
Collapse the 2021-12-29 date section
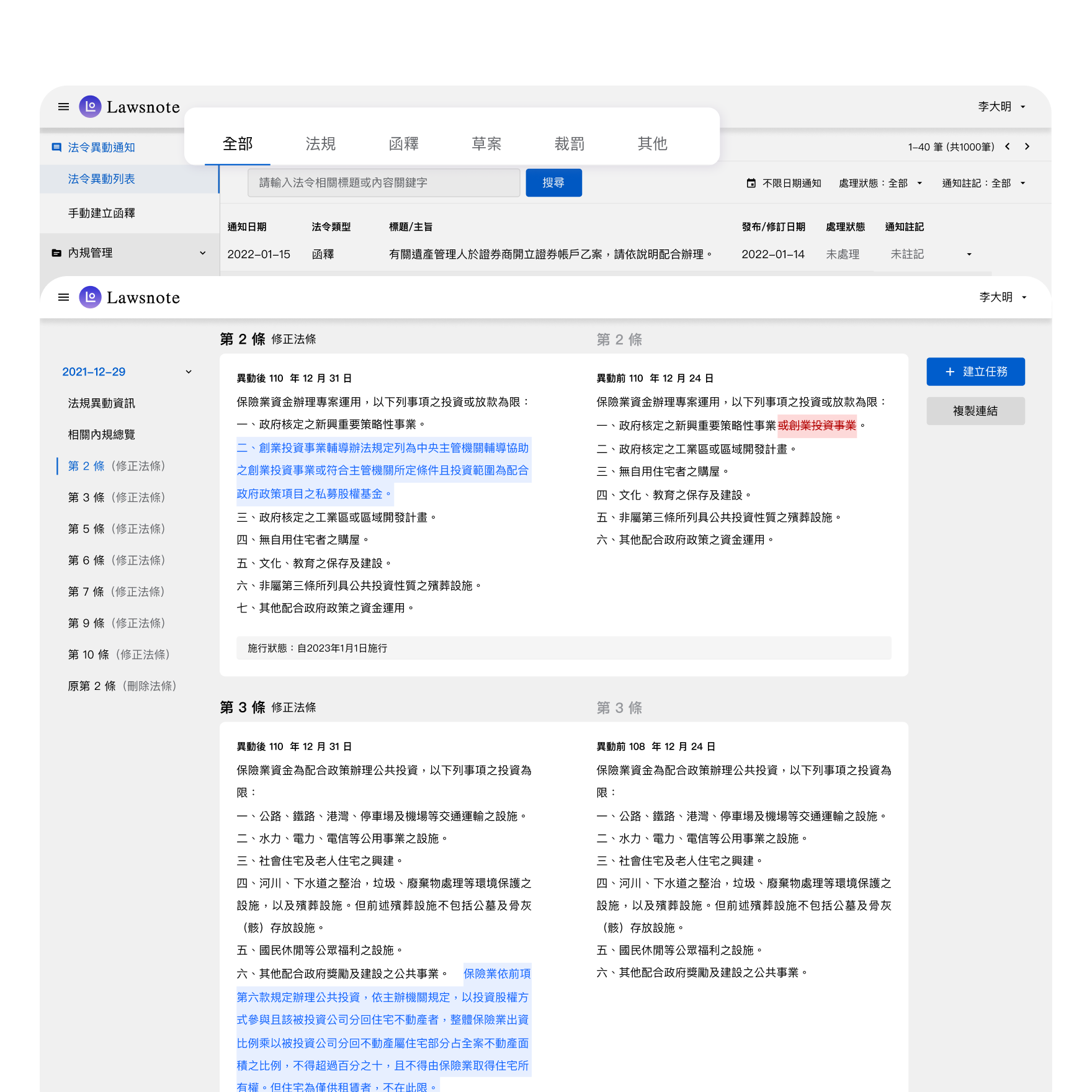coord(189,372)
